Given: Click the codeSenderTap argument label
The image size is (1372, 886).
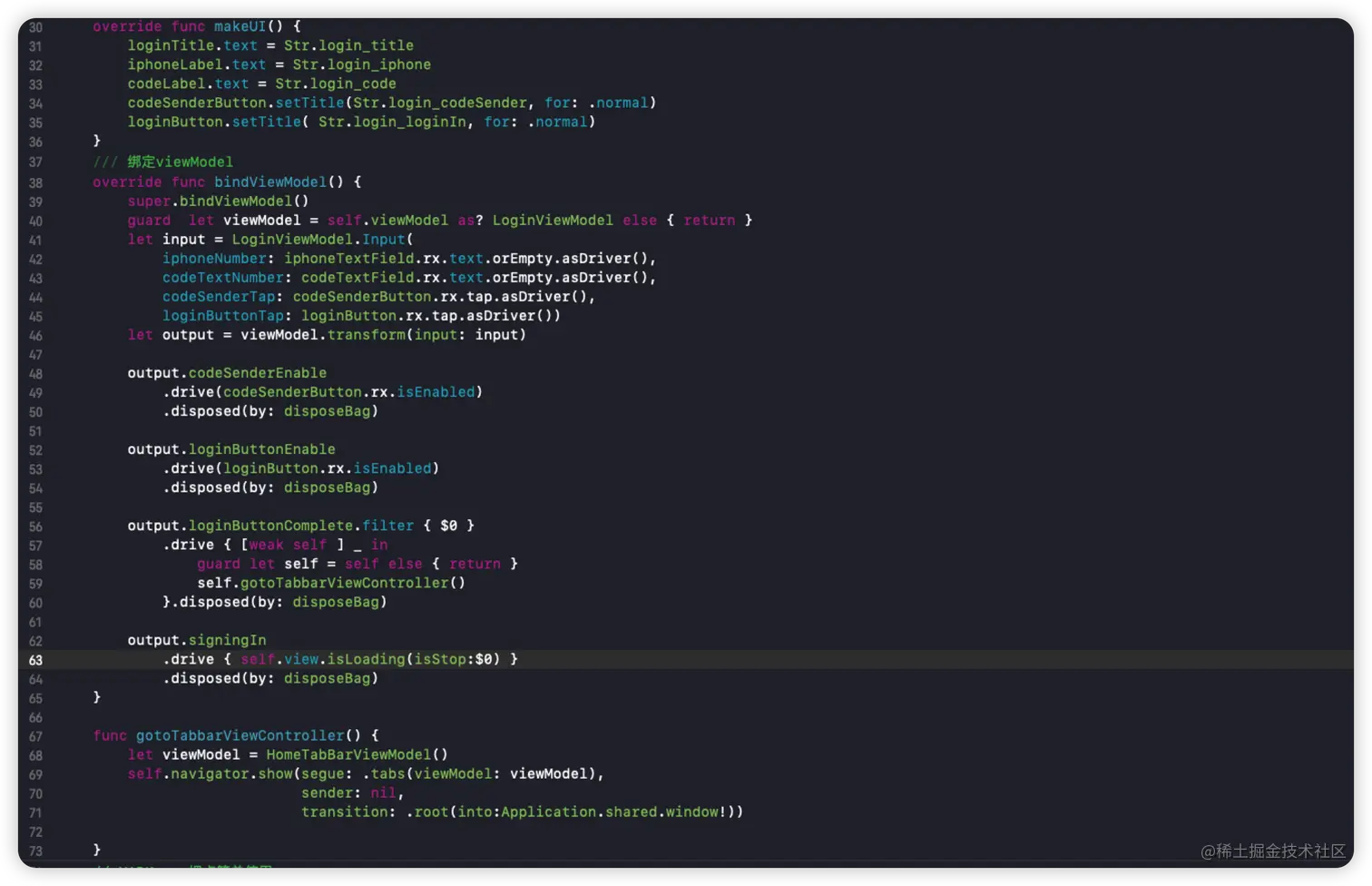Looking at the screenshot, I should click(x=219, y=296).
